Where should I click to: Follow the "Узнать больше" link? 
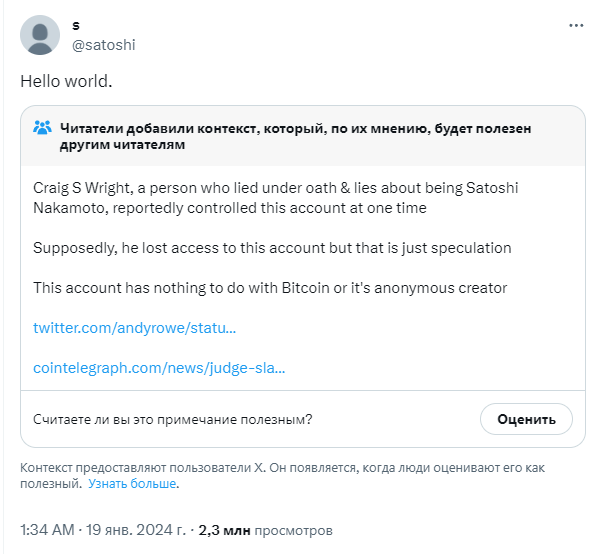tap(132, 484)
